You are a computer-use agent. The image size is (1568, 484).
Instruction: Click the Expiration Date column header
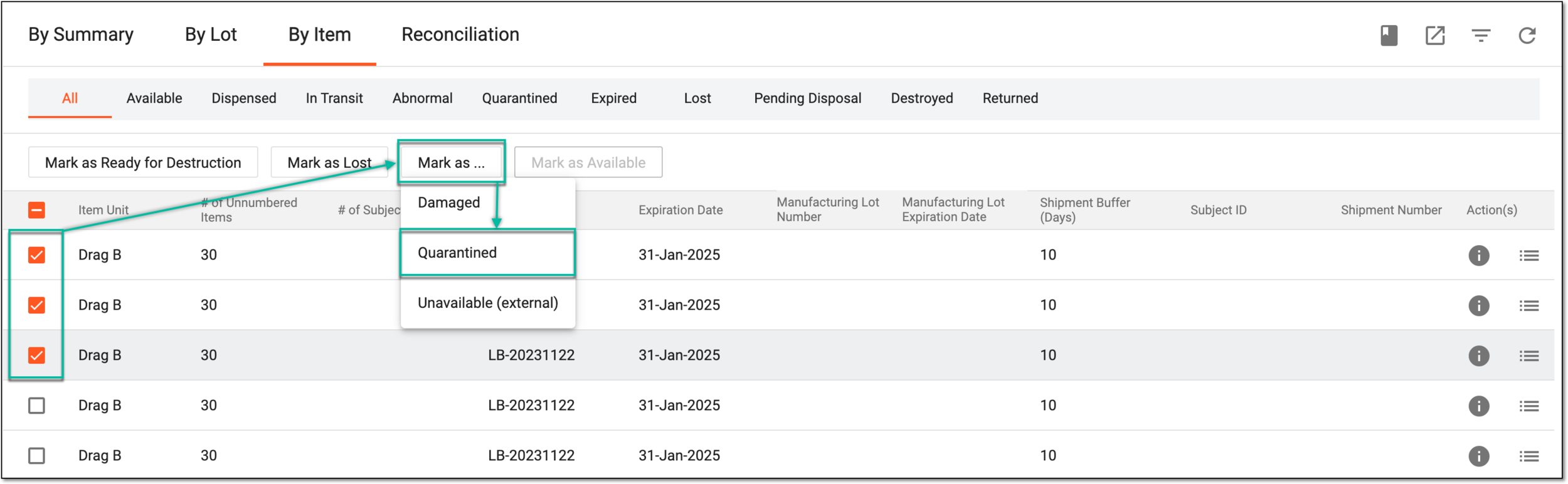681,210
